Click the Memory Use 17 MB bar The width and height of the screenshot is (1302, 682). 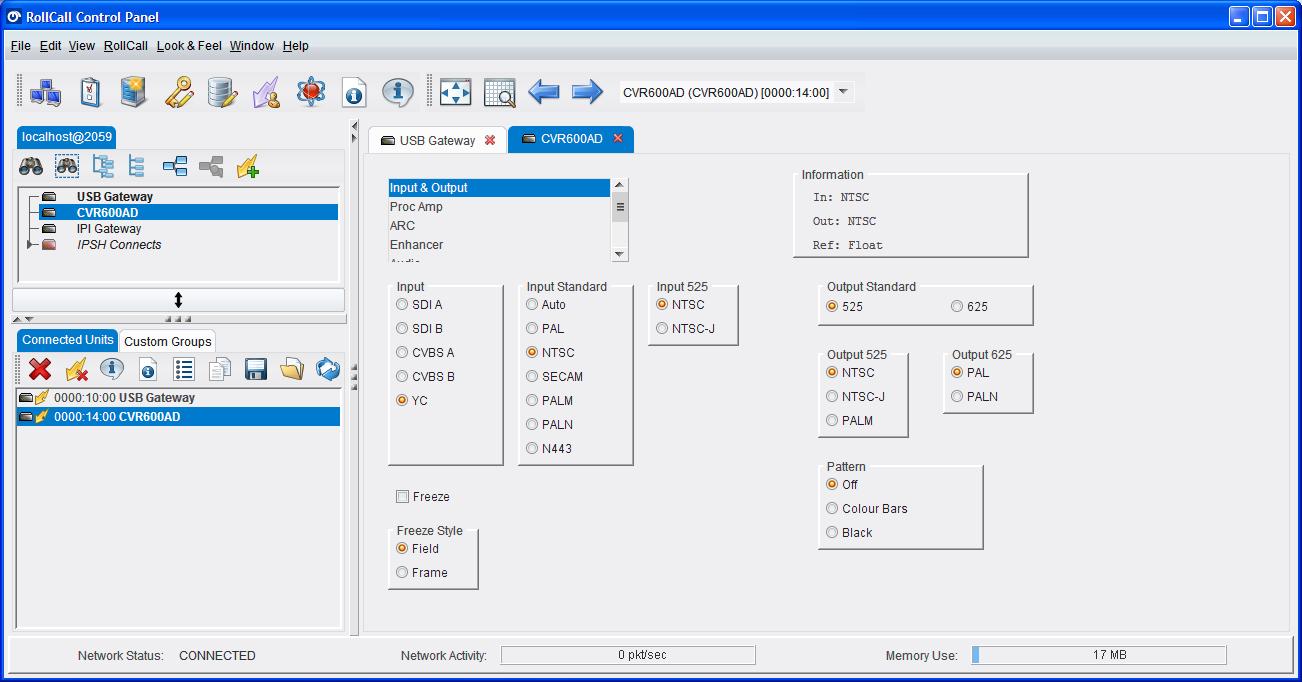click(x=1099, y=655)
